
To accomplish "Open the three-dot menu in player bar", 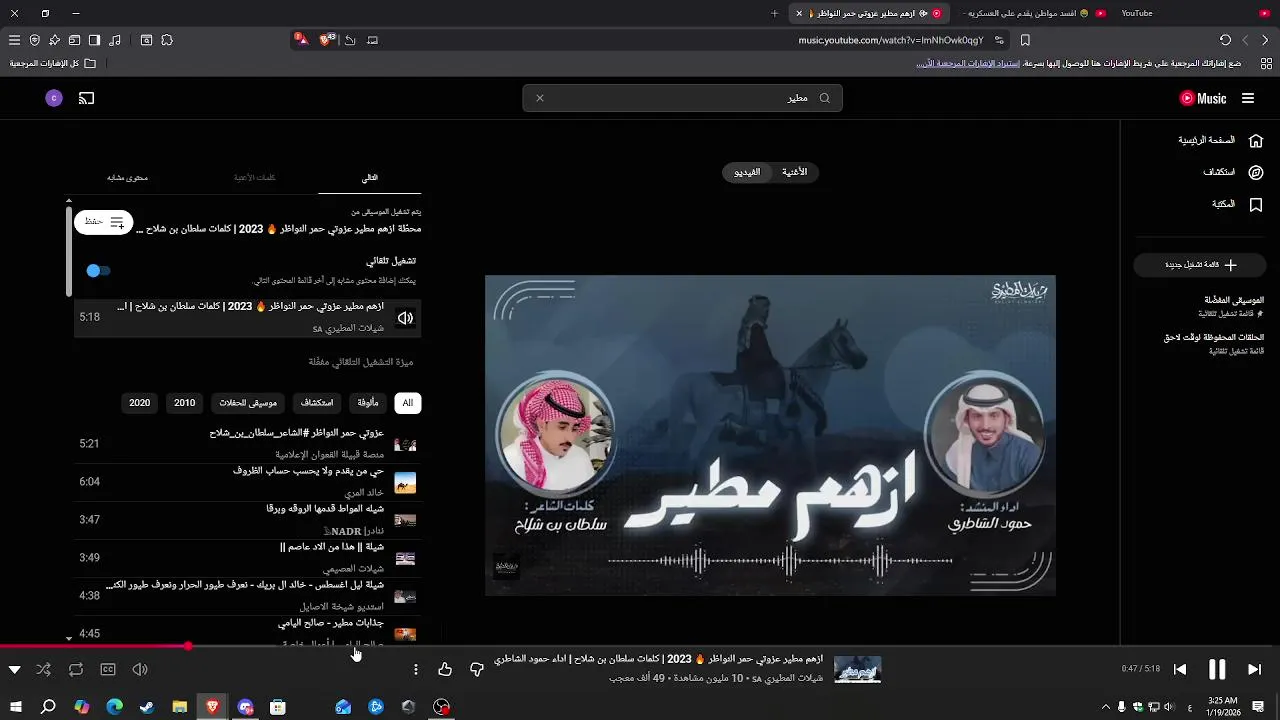I will 416,669.
